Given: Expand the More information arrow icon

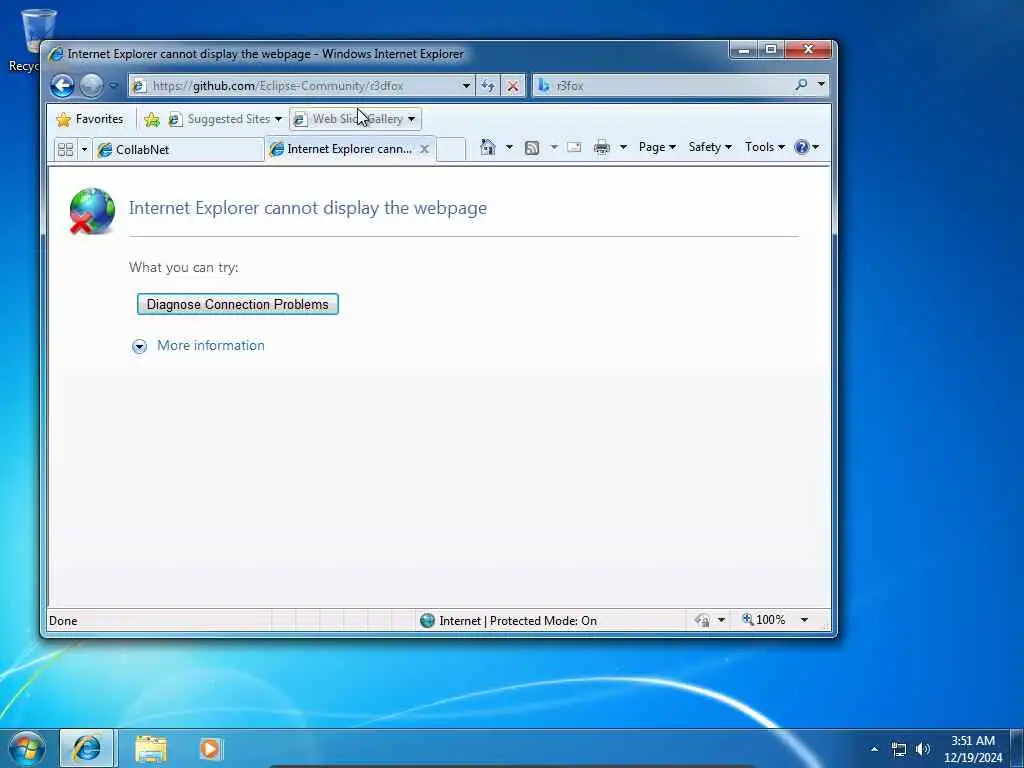Looking at the screenshot, I should (x=139, y=346).
